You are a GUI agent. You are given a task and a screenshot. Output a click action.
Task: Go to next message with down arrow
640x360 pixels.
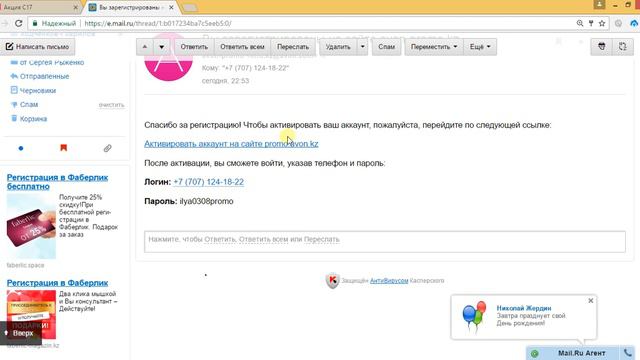161,47
